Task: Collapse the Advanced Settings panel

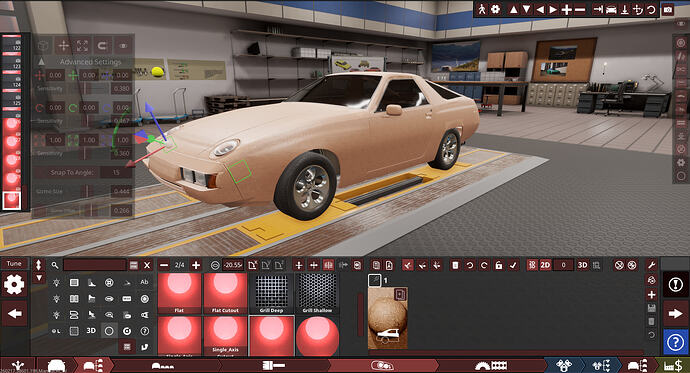Action: point(41,62)
